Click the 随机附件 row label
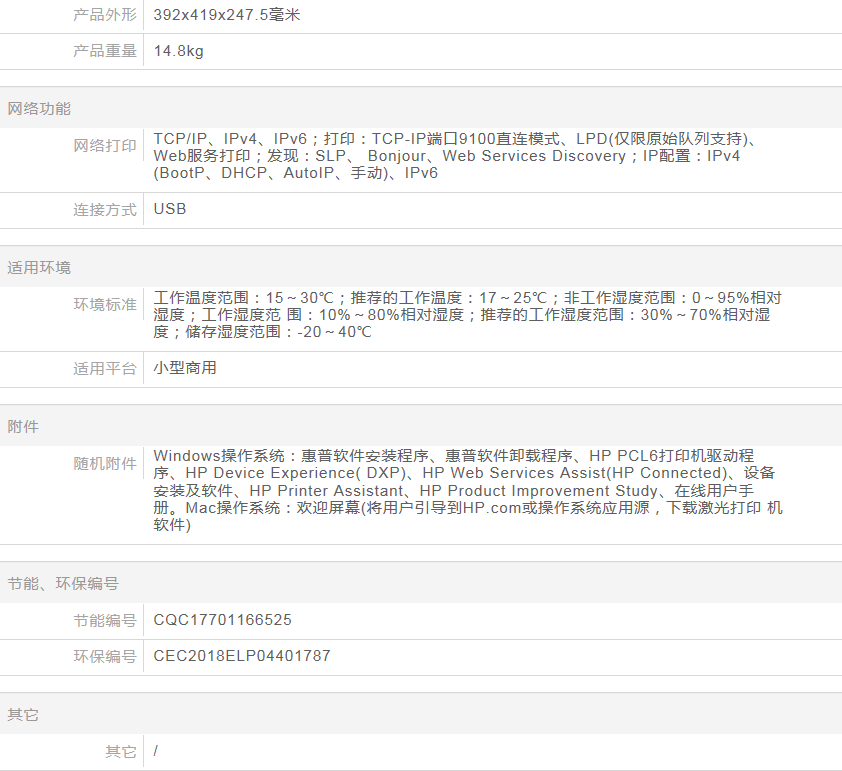842x771 pixels. (104, 464)
